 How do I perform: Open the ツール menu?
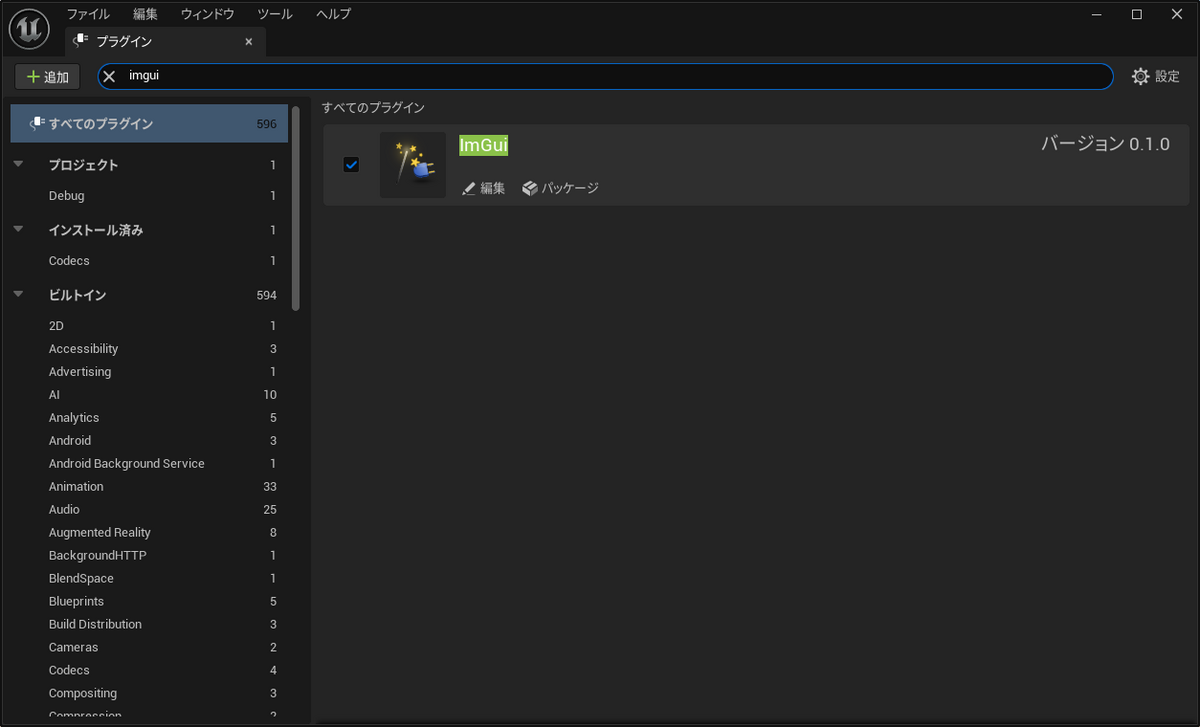pyautogui.click(x=274, y=14)
